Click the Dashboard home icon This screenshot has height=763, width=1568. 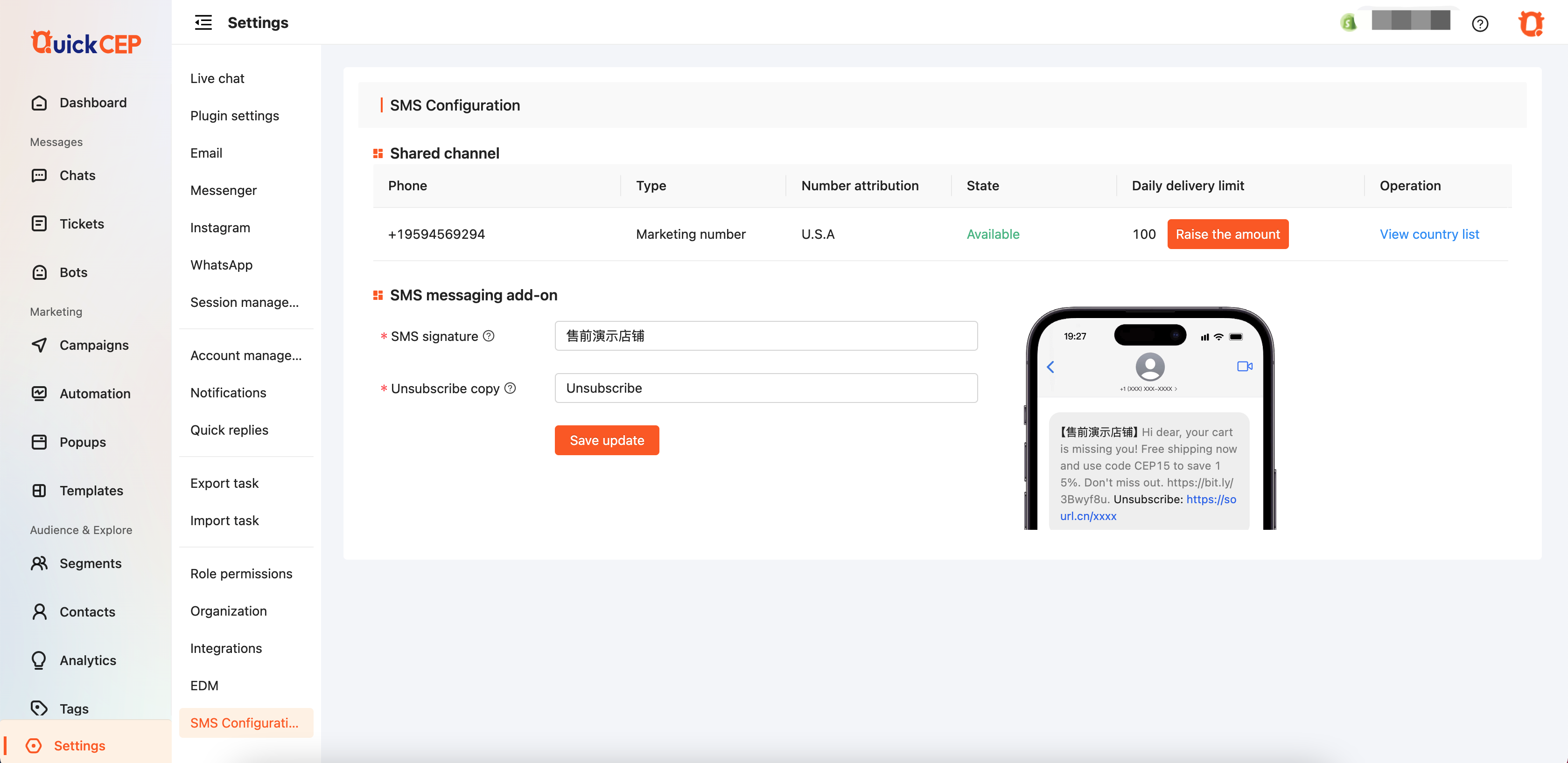39,103
